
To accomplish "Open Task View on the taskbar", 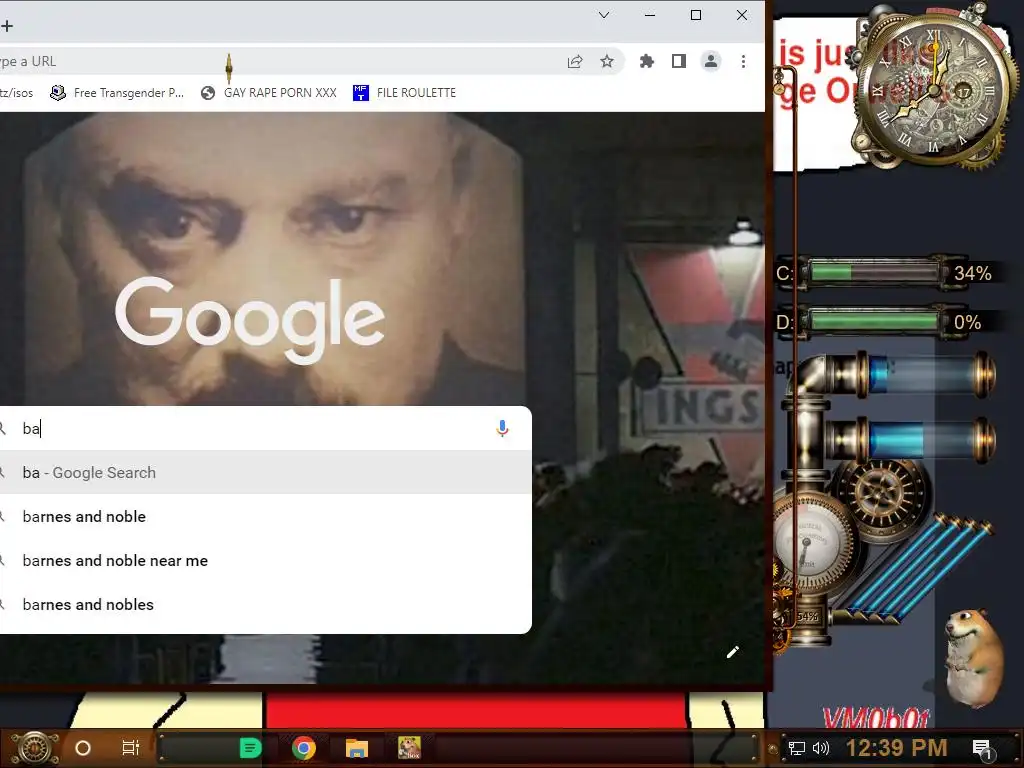I will point(131,748).
